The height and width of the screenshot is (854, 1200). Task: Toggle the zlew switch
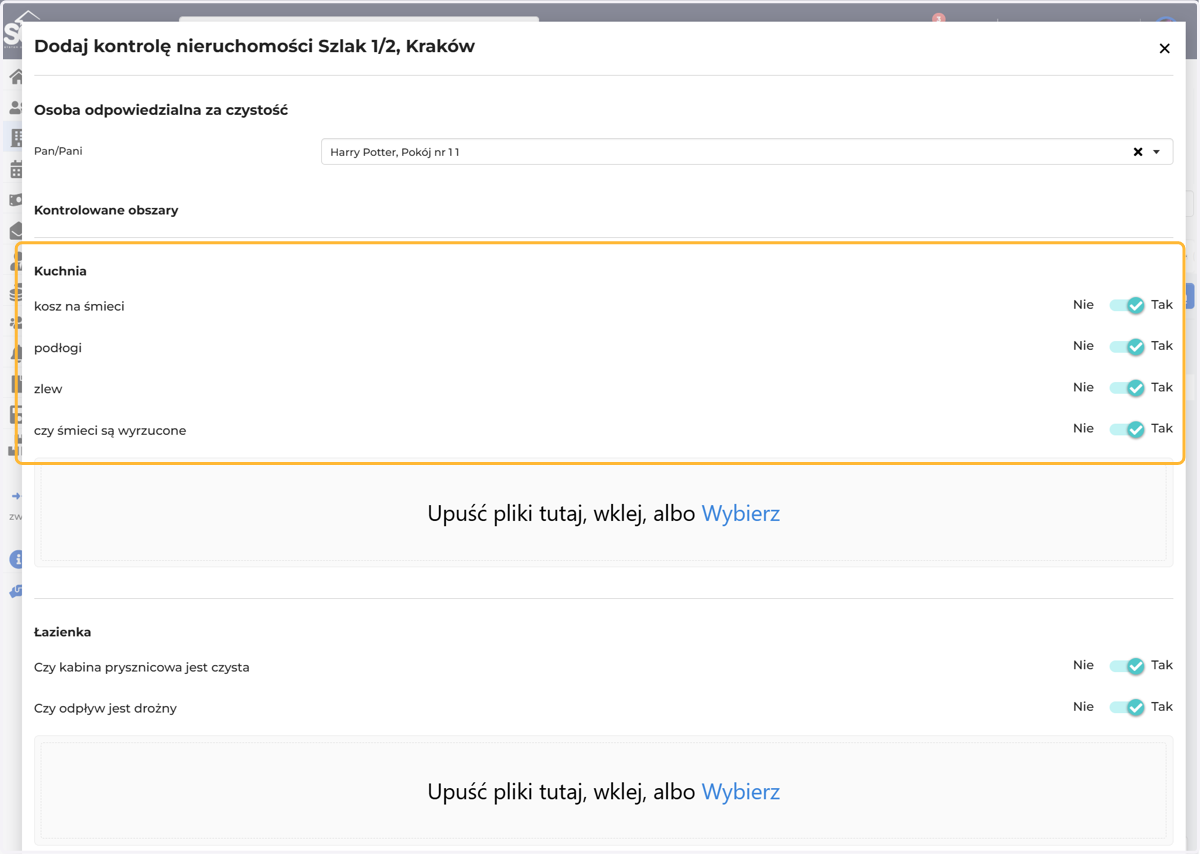[x=1127, y=387]
